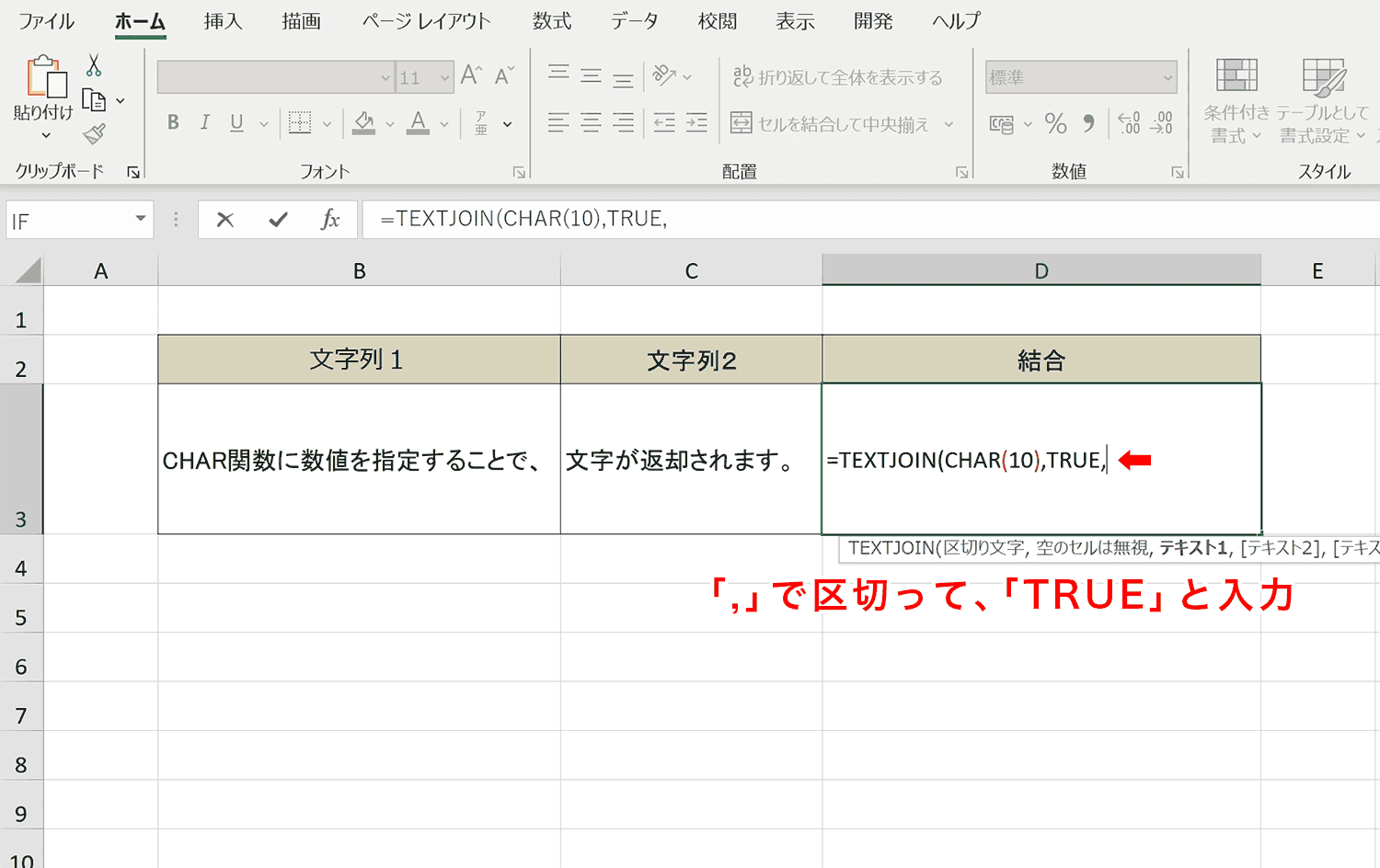The height and width of the screenshot is (868, 1380).
Task: Open the クリップボード dialog launcher
Action: point(133,172)
